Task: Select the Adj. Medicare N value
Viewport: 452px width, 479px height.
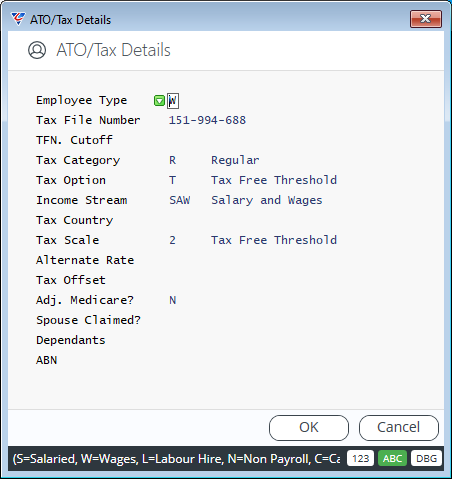Action: 172,300
